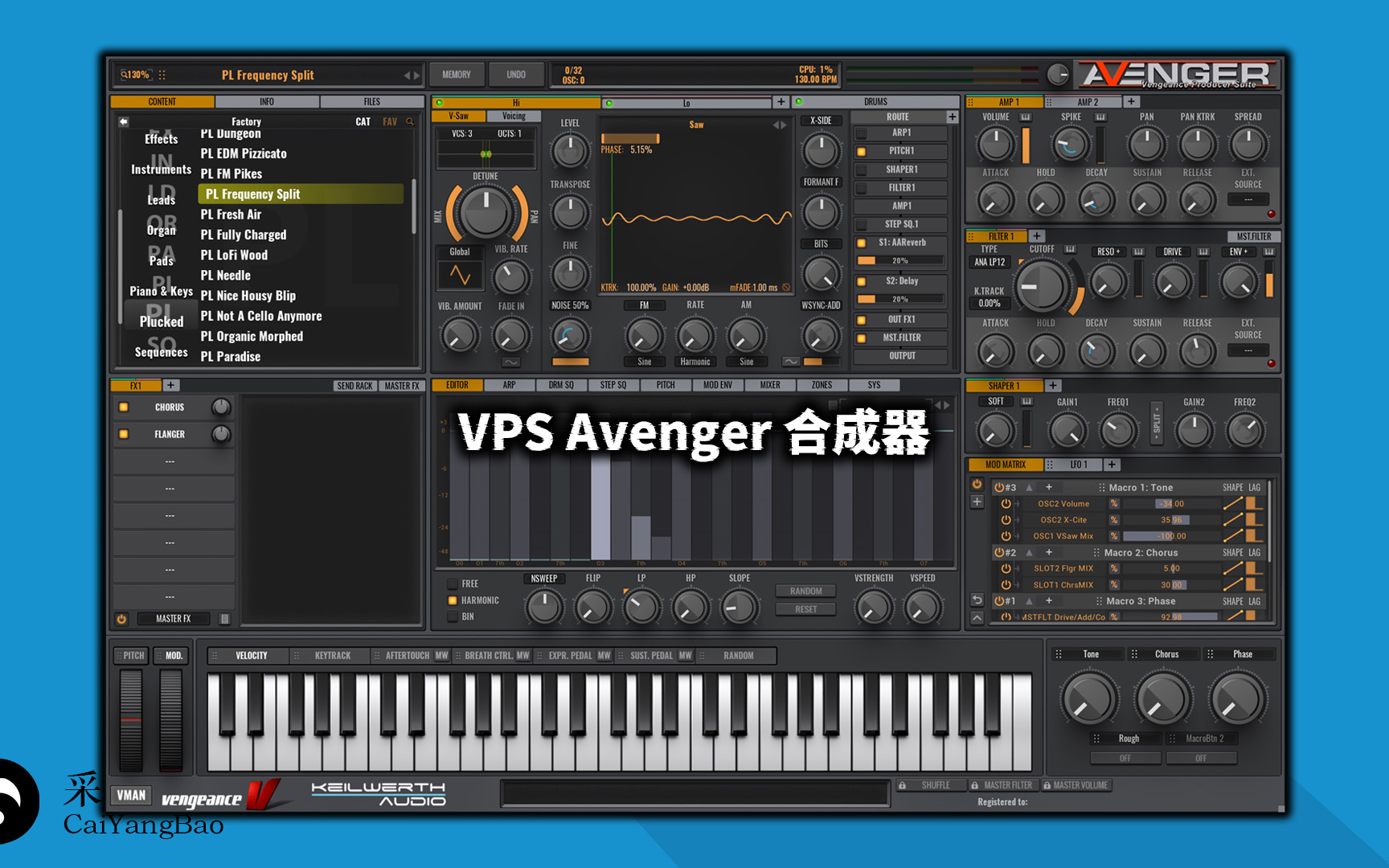The width and height of the screenshot is (1389, 868).
Task: Click the lock icon beside MASTER VOLUME
Action: pos(1047,785)
